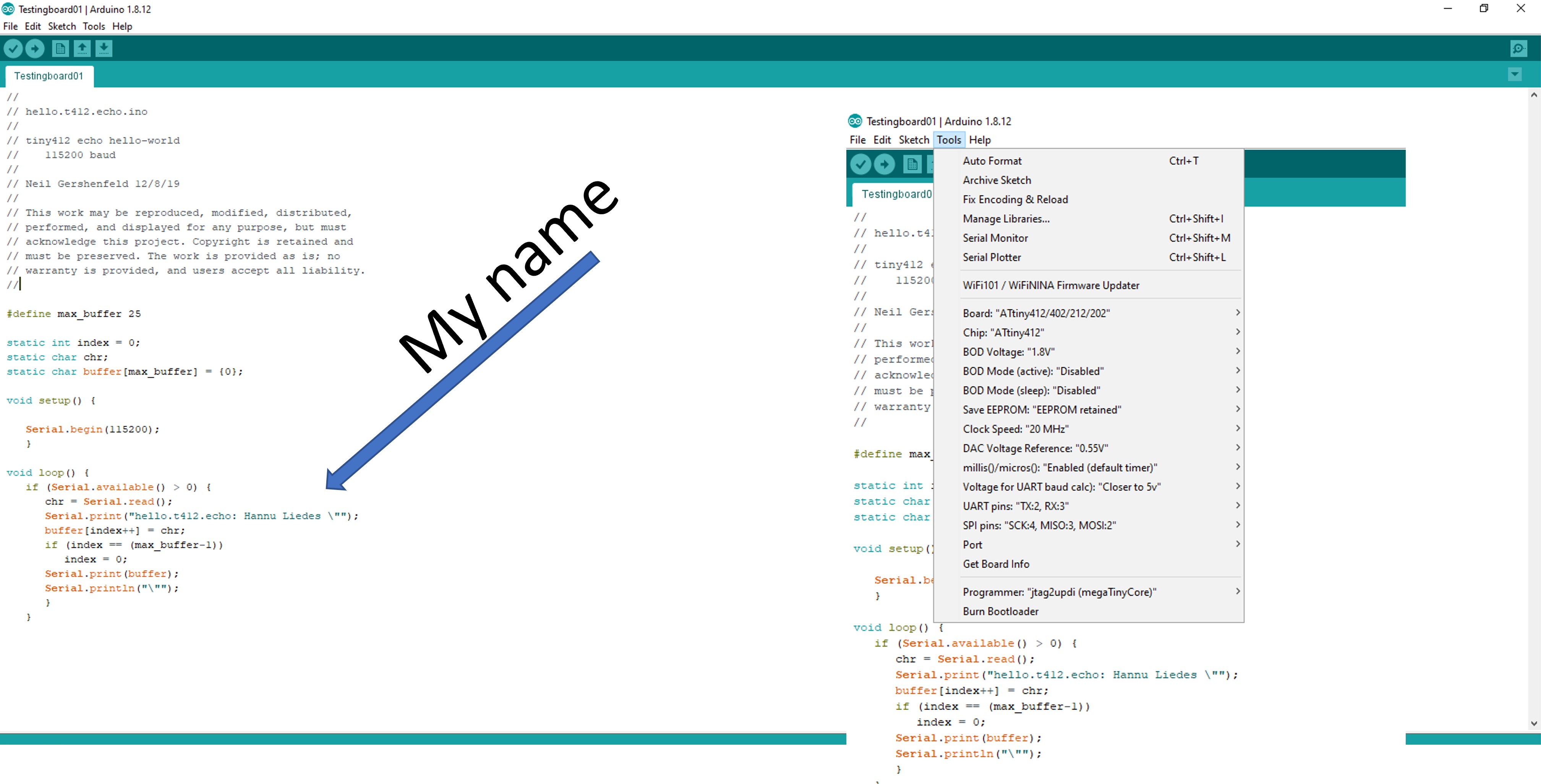Choose Archive Sketch from Tools menu
The height and width of the screenshot is (784, 1541).
click(1088, 180)
